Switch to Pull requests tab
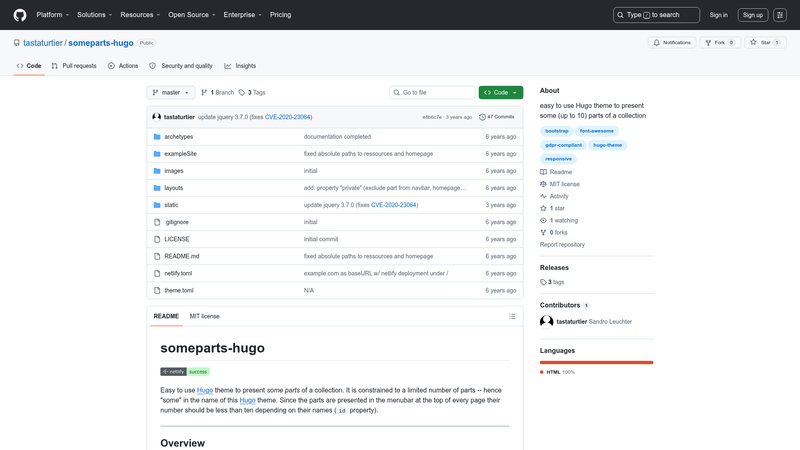This screenshot has width=800, height=450. click(74, 66)
